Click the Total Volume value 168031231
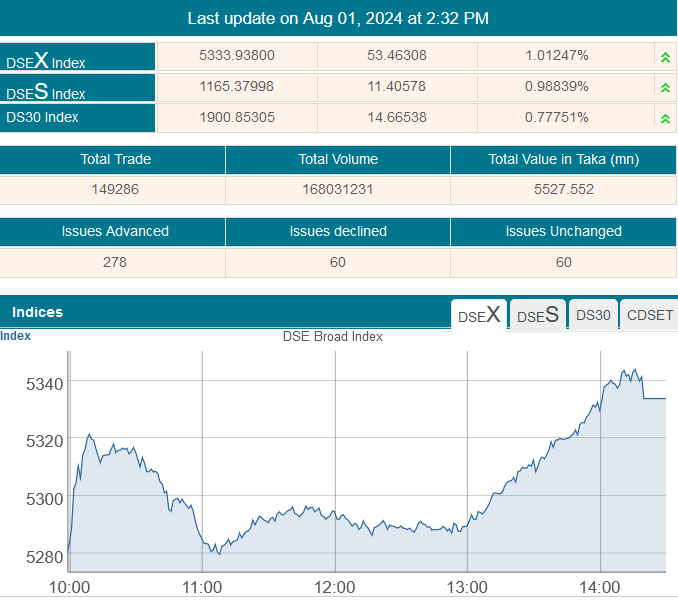The image size is (678, 600). pos(337,189)
